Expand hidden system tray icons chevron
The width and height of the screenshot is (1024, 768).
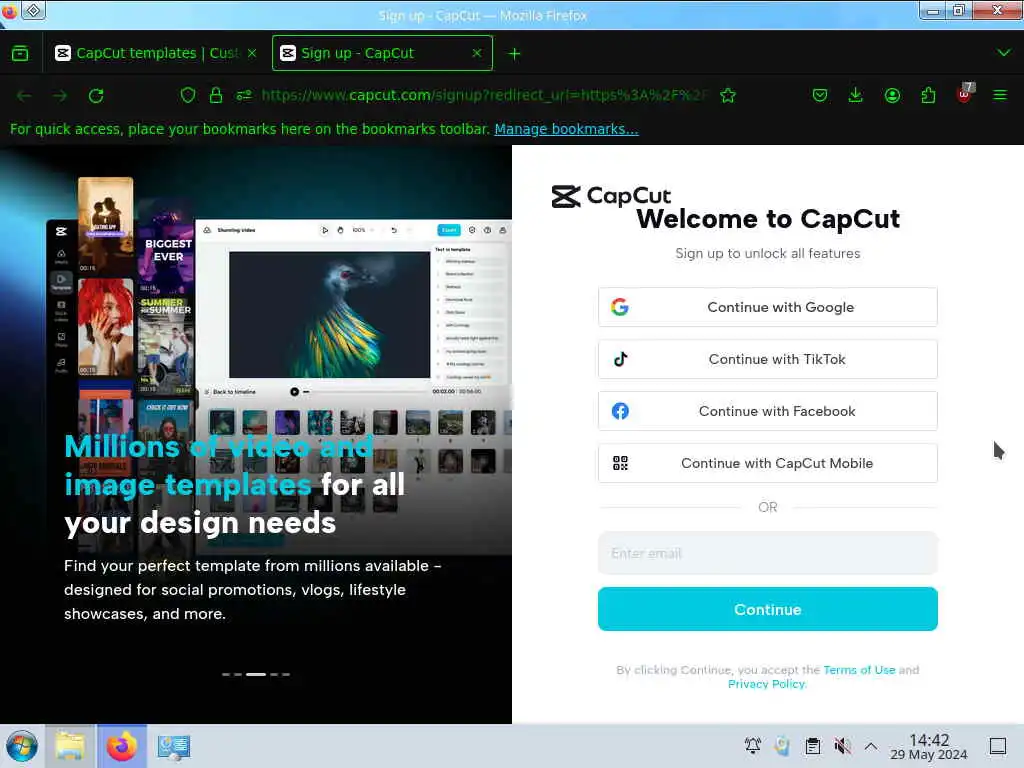point(871,746)
